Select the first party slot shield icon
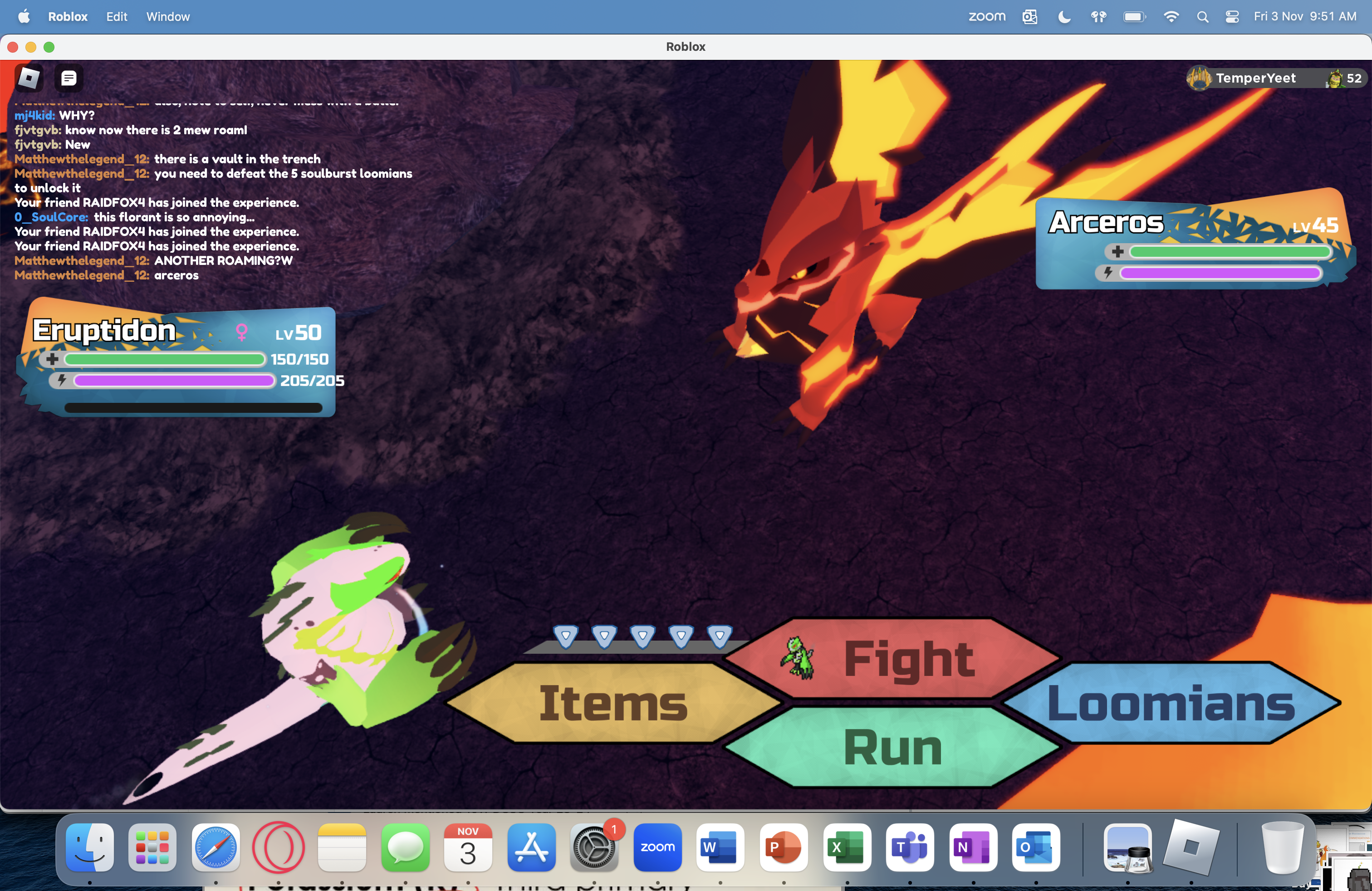Viewport: 1372px width, 891px height. point(565,636)
